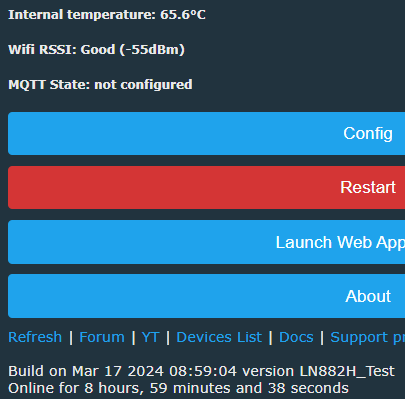Click the red Restart button
This screenshot has height=399, width=405.
tap(206, 187)
